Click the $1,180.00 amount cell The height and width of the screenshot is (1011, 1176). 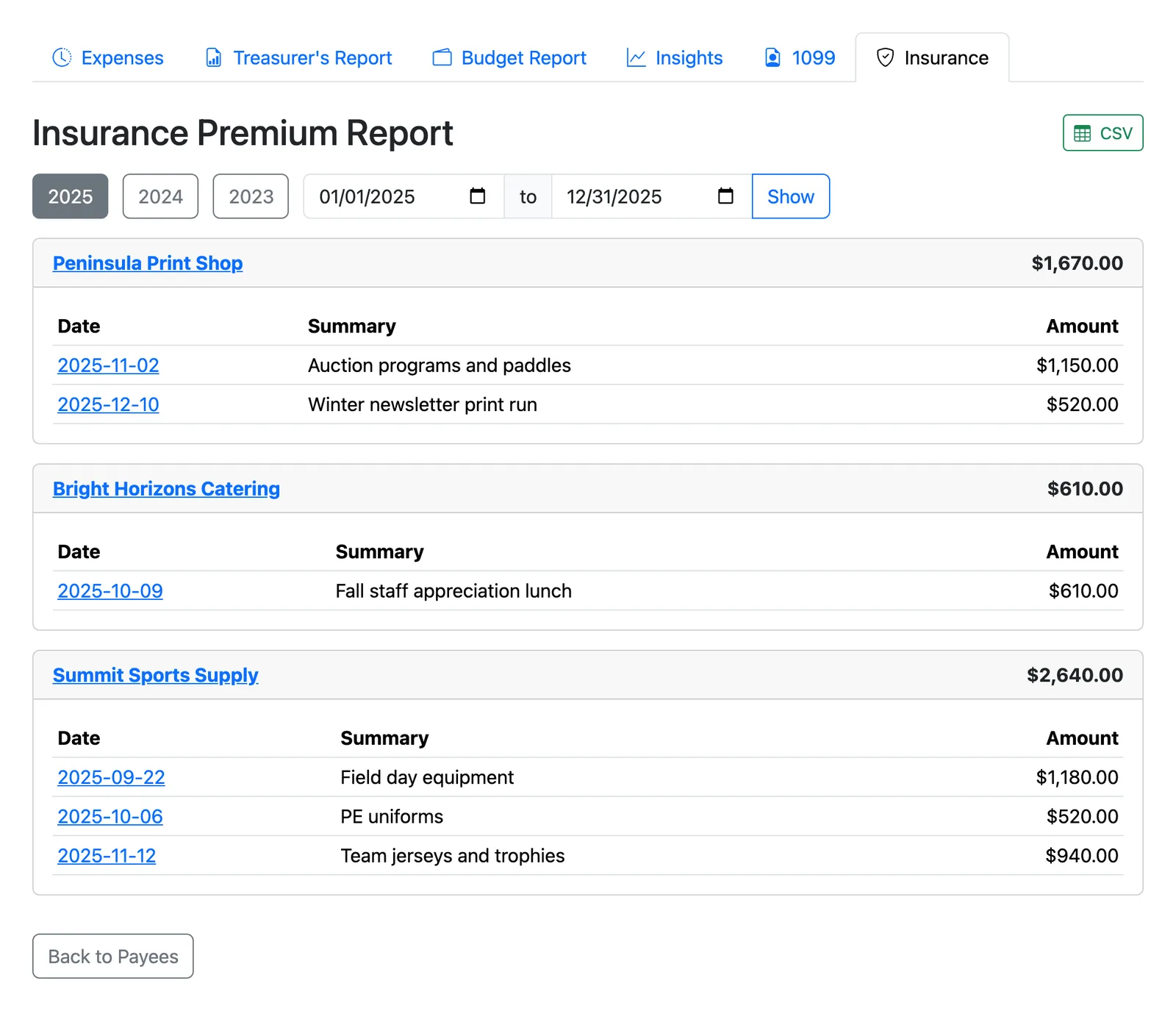pos(1078,777)
